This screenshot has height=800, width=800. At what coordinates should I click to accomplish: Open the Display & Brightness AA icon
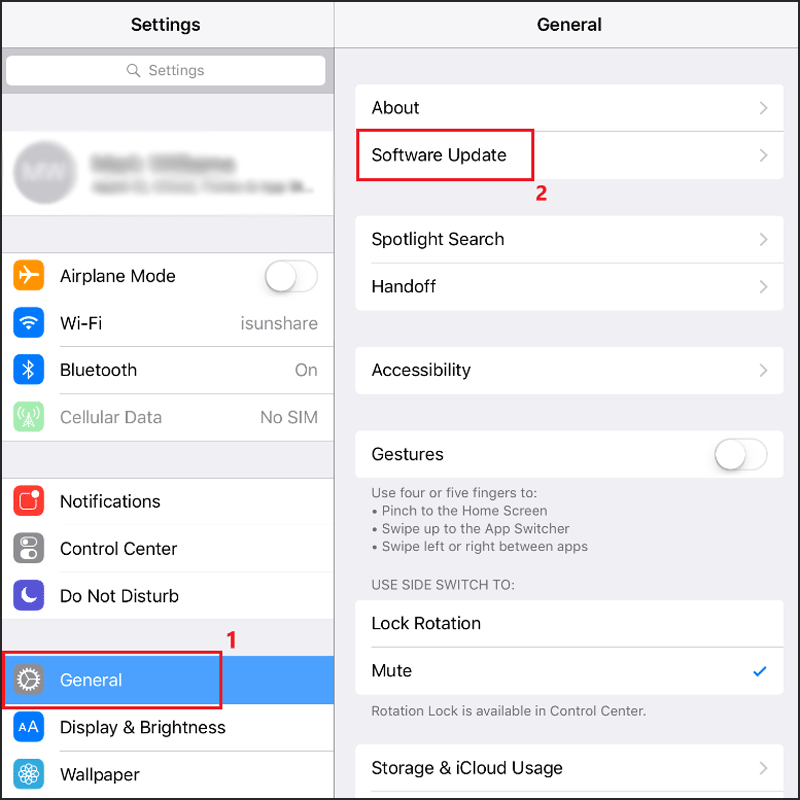point(29,727)
